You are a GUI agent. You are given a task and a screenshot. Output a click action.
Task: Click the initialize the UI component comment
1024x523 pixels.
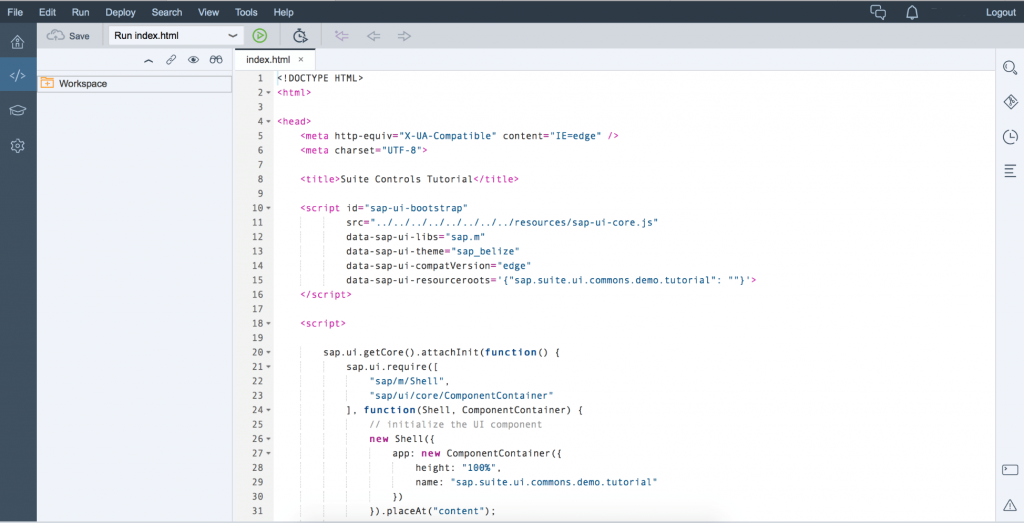[x=455, y=424]
